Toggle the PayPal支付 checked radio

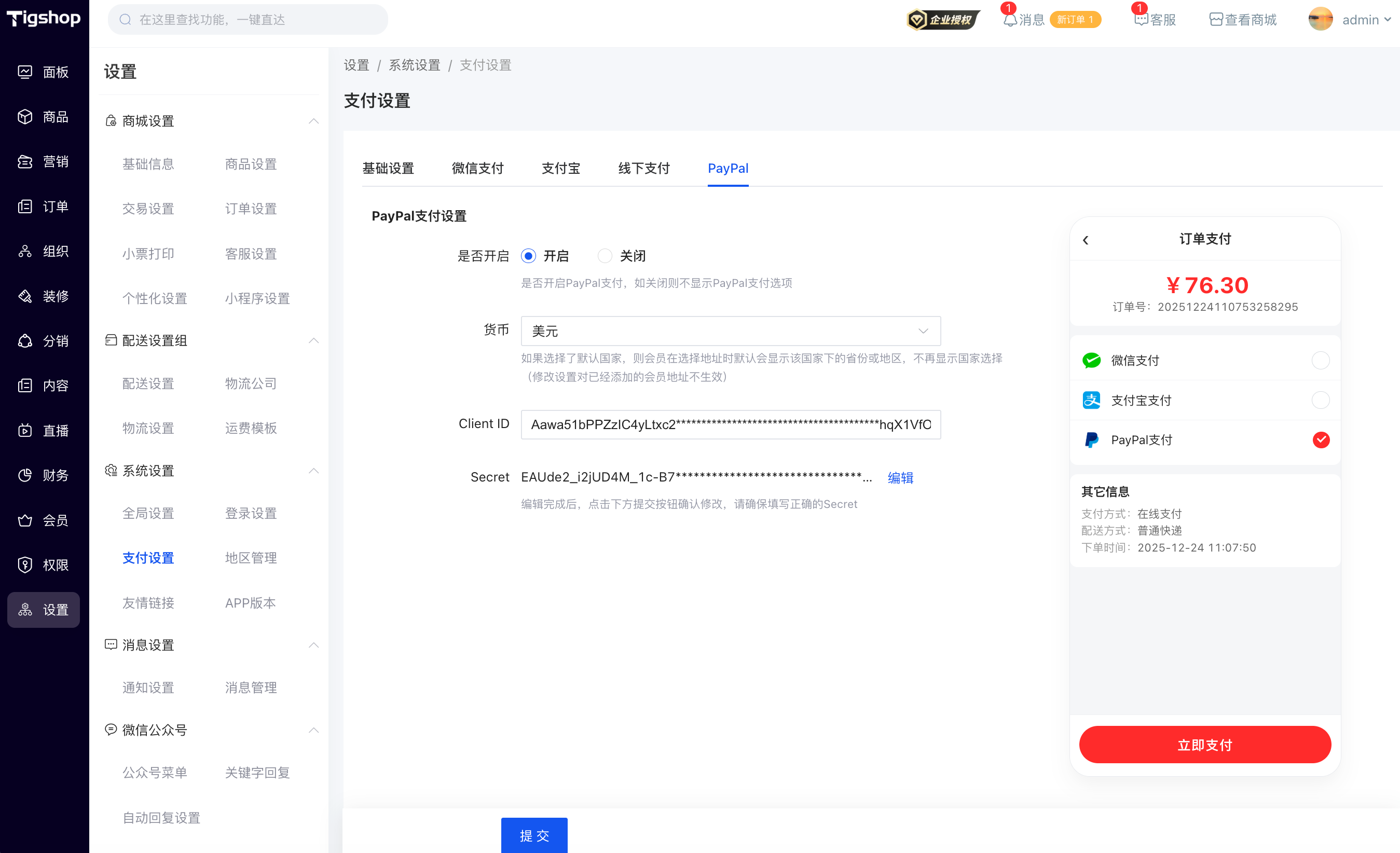pyautogui.click(x=1321, y=440)
